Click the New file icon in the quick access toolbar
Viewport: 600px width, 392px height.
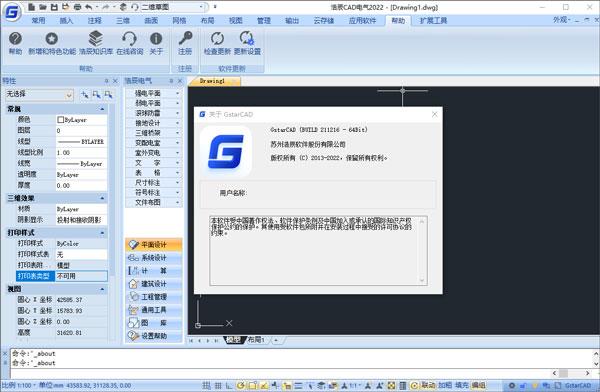click(32, 7)
